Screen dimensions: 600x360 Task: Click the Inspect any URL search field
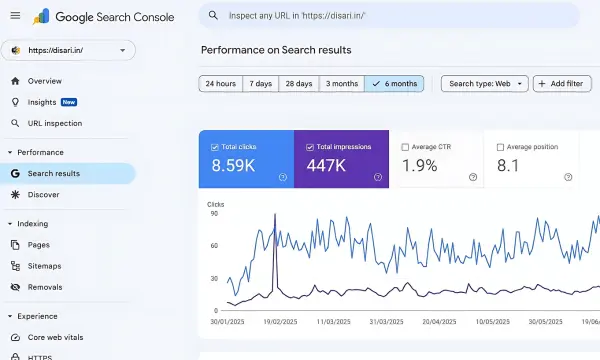click(389, 16)
